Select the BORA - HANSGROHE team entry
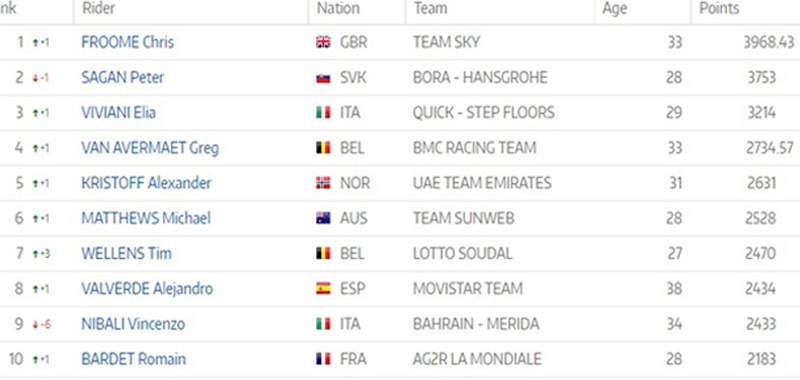800x380 pixels. [480, 78]
